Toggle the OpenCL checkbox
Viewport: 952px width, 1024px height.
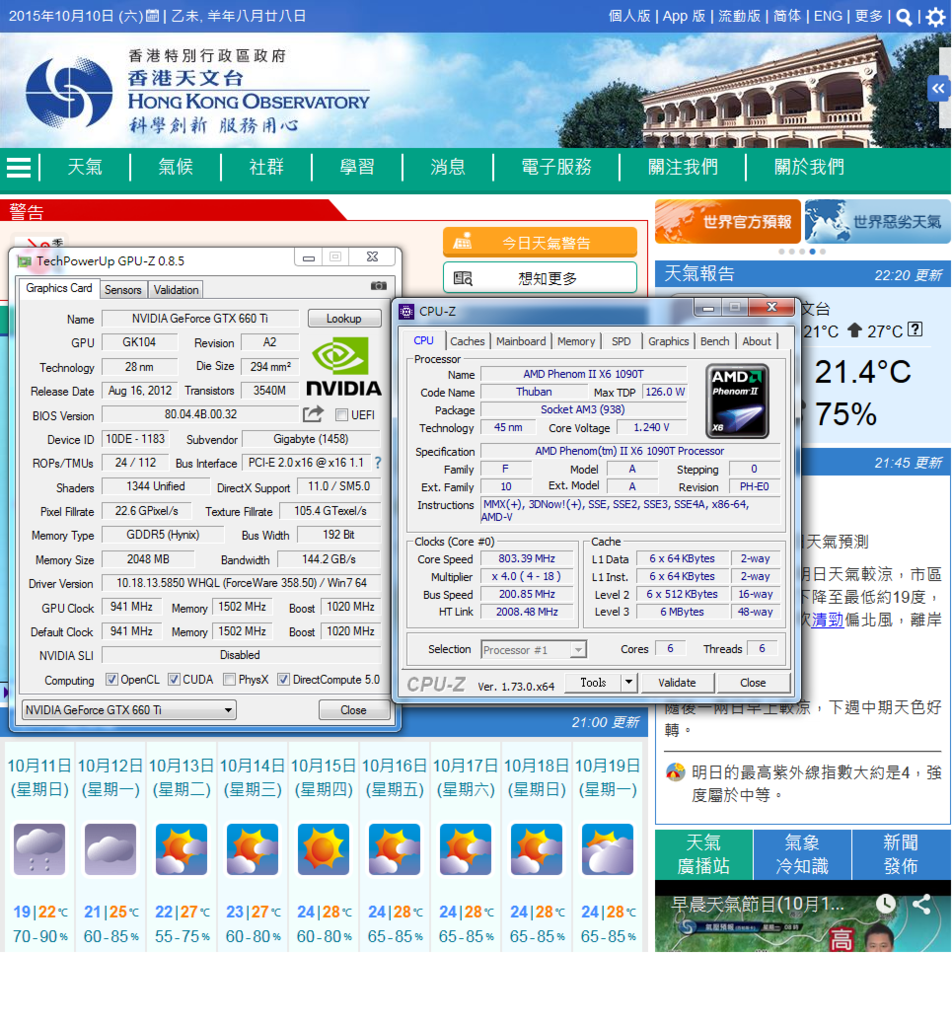(112, 679)
